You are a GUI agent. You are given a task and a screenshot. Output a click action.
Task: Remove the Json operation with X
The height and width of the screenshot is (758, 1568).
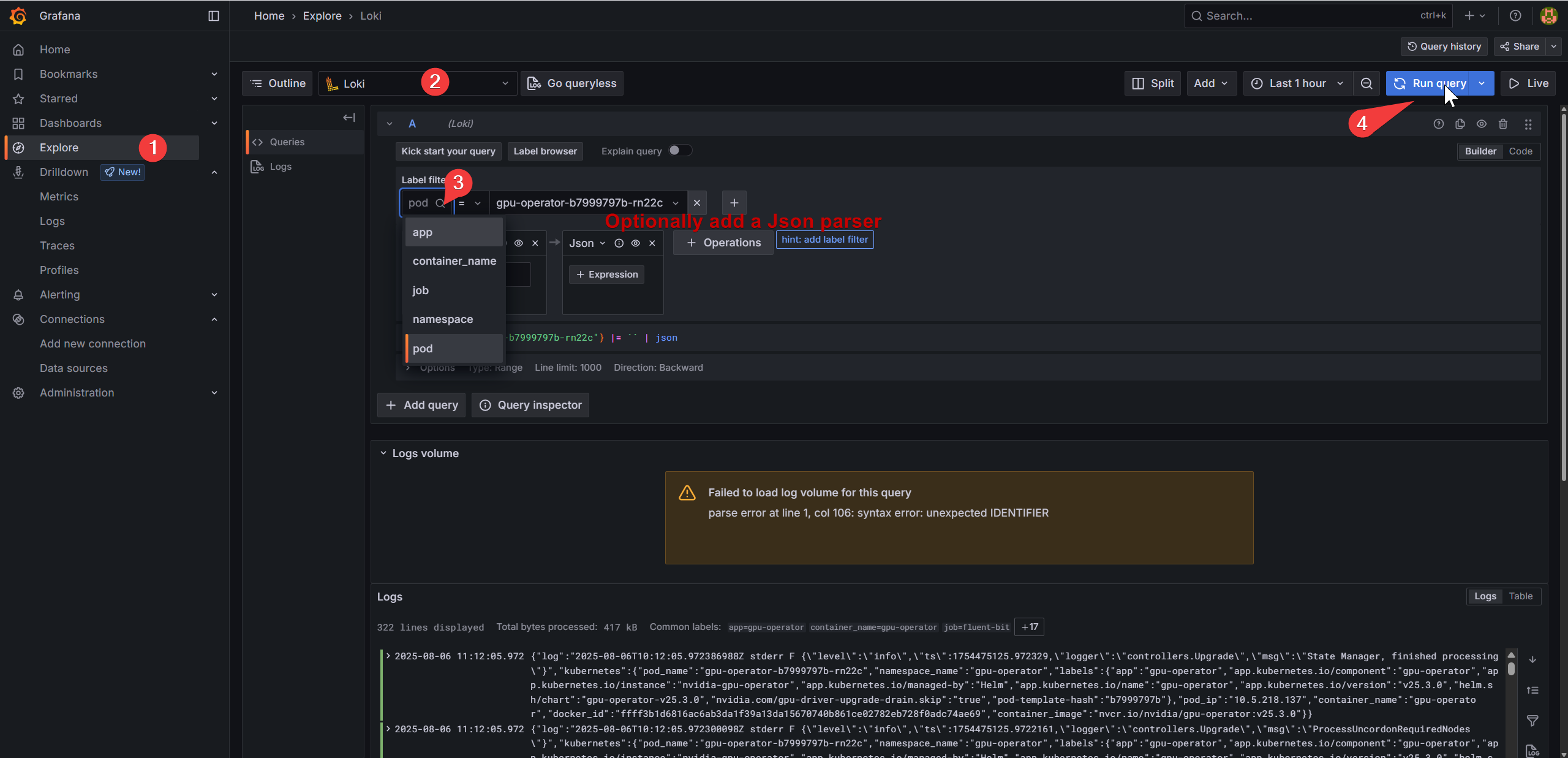click(652, 243)
